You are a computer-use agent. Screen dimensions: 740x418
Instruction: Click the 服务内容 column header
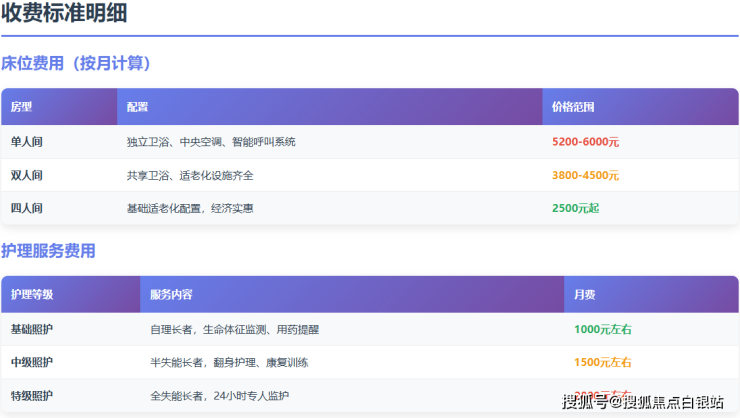click(171, 295)
